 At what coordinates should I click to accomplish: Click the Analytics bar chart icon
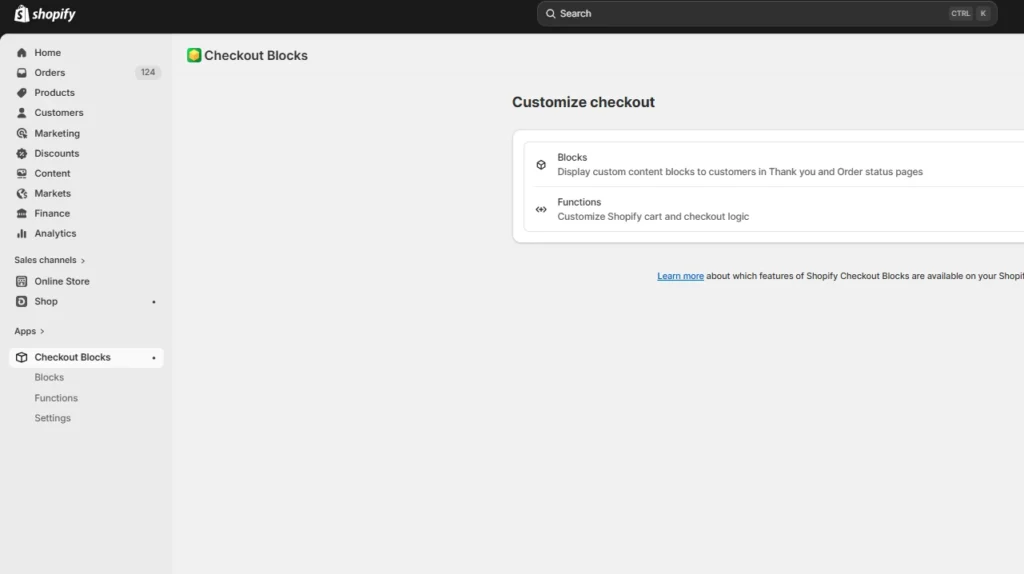click(22, 234)
